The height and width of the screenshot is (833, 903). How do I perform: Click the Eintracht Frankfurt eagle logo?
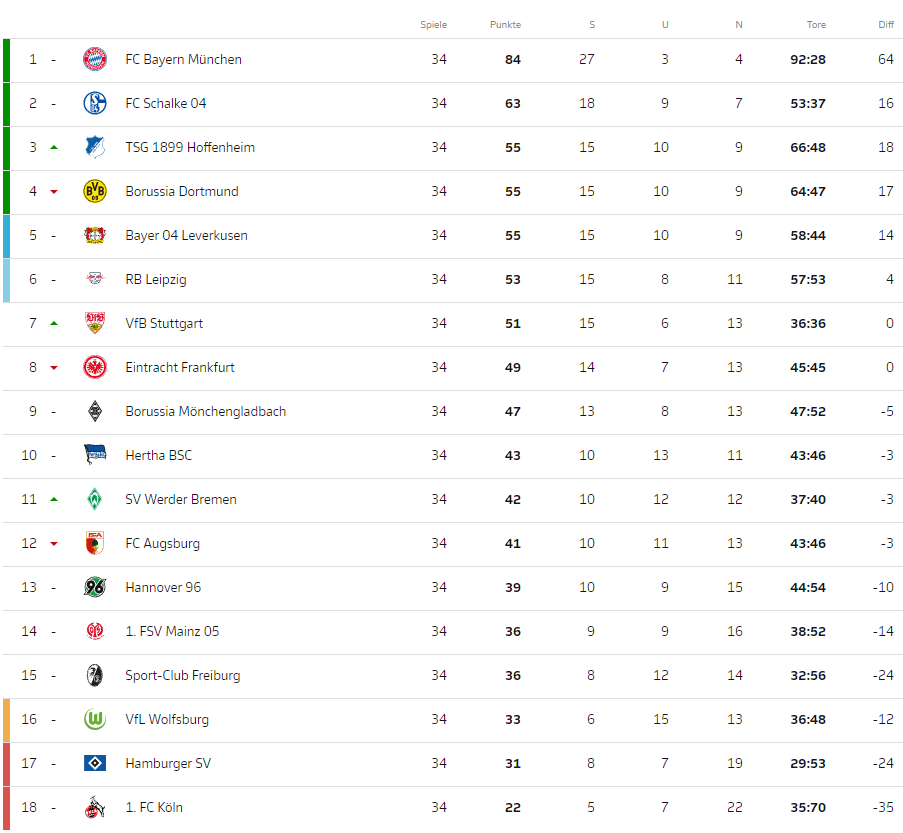coord(95,367)
